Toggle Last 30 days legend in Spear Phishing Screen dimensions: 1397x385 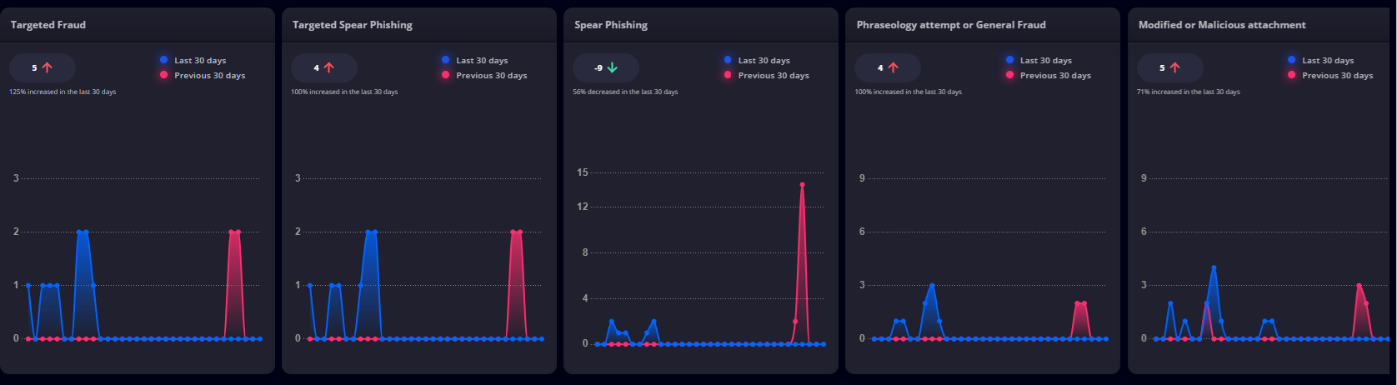(757, 60)
